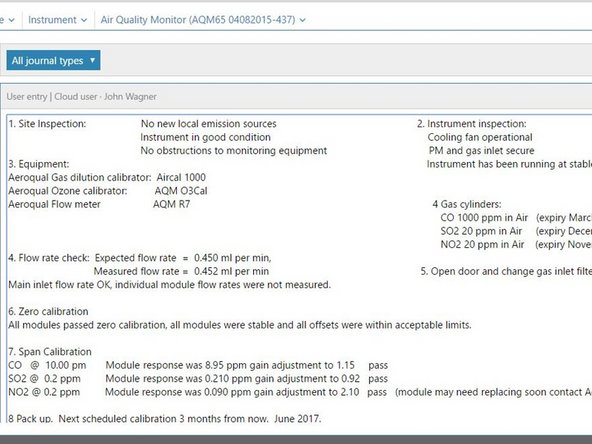Click the 'NO2 20 ppm in Air' line
This screenshot has height=444, width=592.
point(516,245)
